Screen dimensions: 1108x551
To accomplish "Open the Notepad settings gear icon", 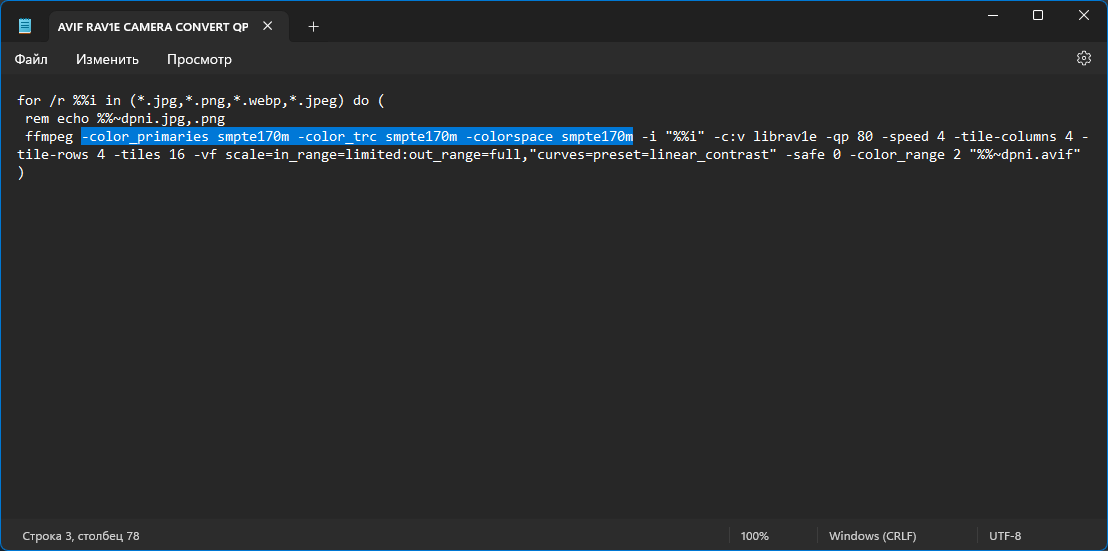I will point(1083,59).
